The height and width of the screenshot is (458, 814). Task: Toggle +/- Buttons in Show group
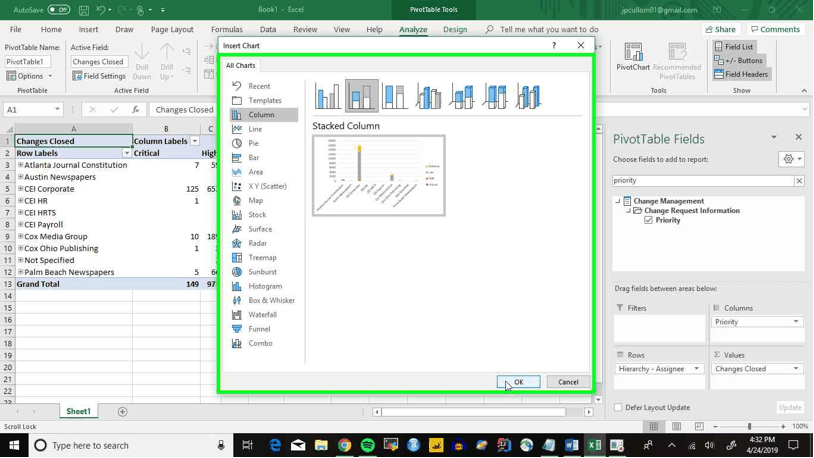738,60
